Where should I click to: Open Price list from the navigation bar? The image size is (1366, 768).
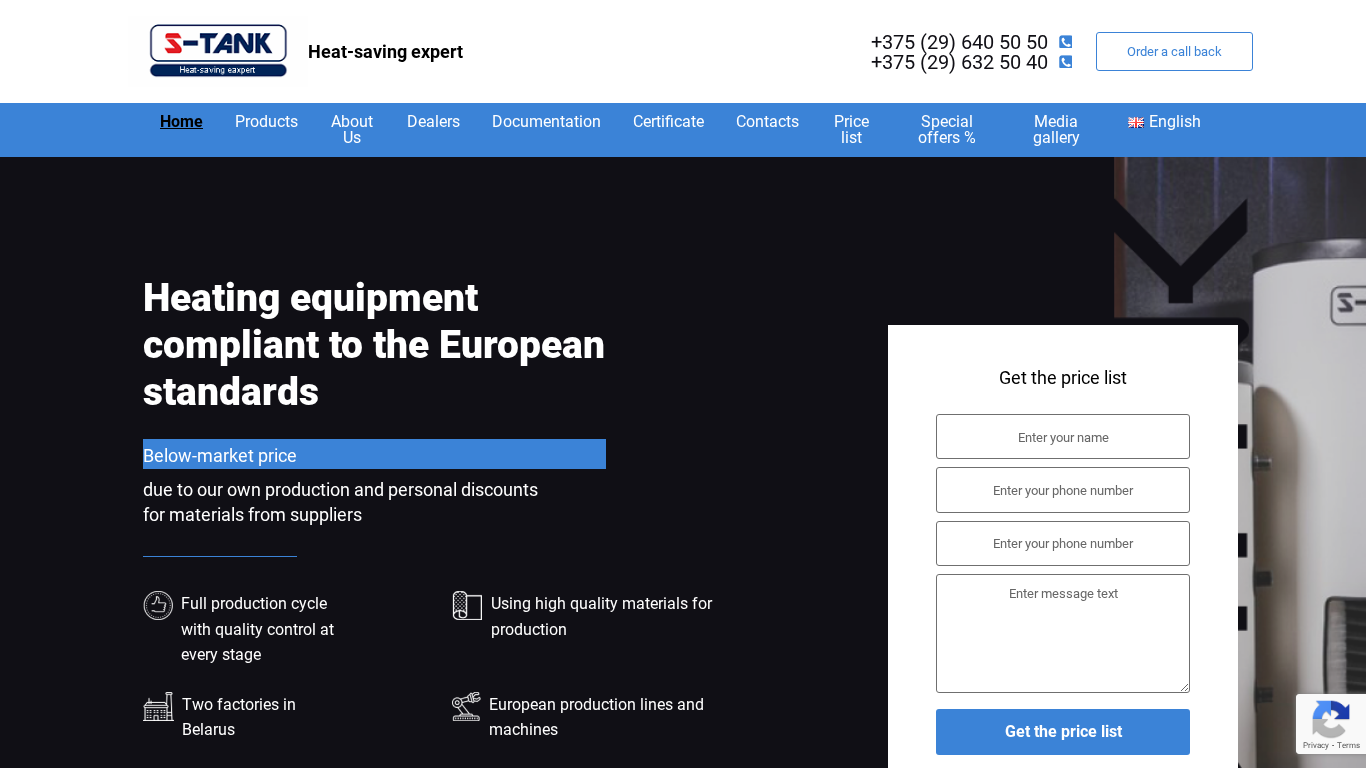point(851,130)
